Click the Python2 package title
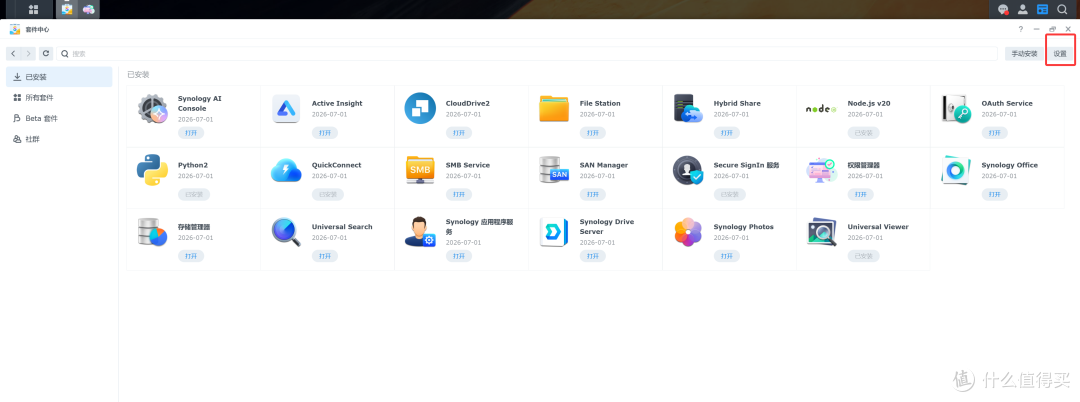1080x402 pixels. (193, 165)
